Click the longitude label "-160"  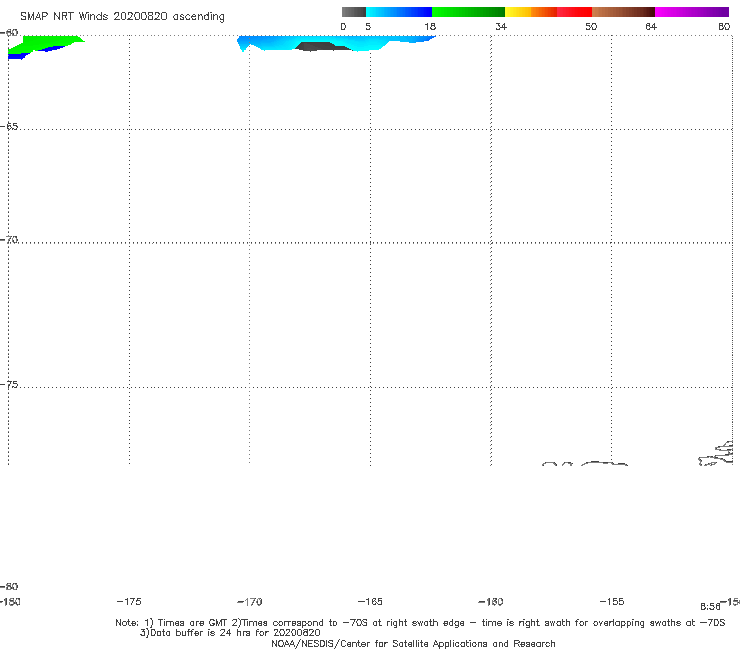click(491, 602)
